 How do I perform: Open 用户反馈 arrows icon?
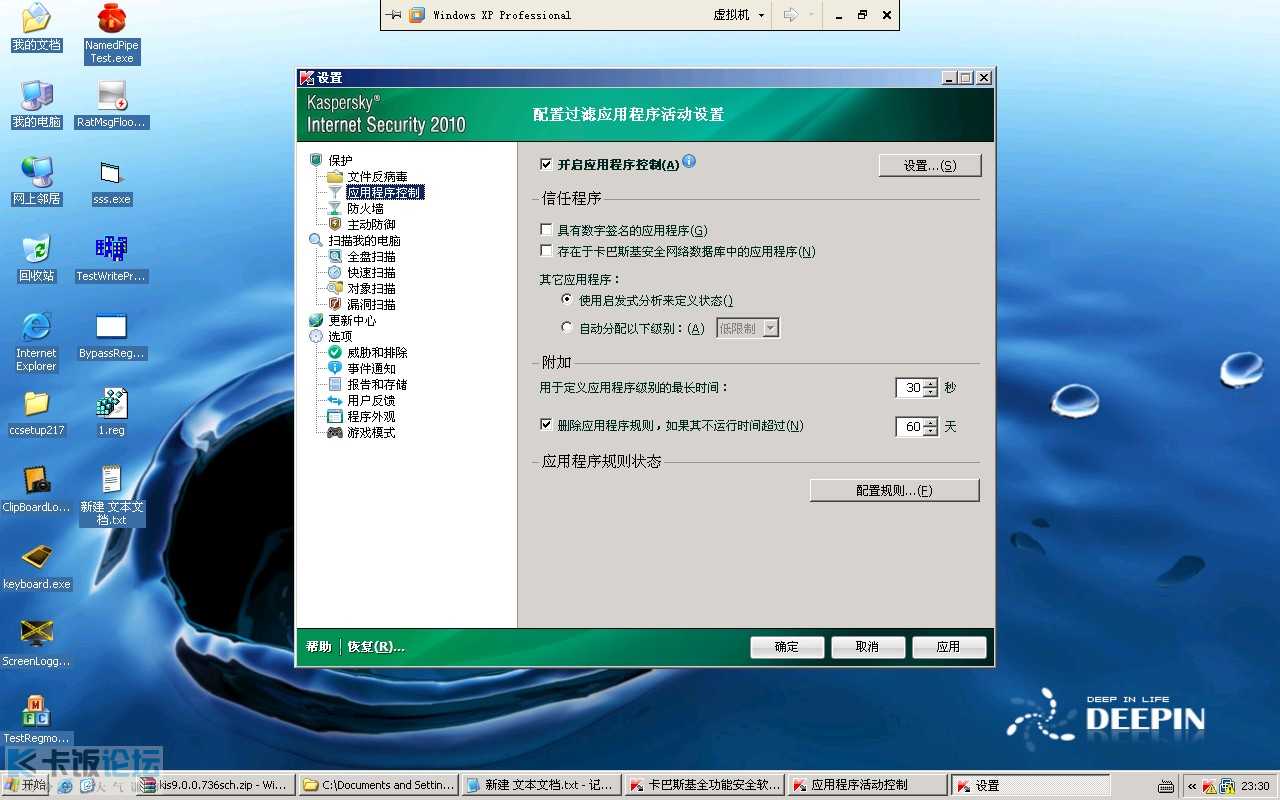click(335, 400)
